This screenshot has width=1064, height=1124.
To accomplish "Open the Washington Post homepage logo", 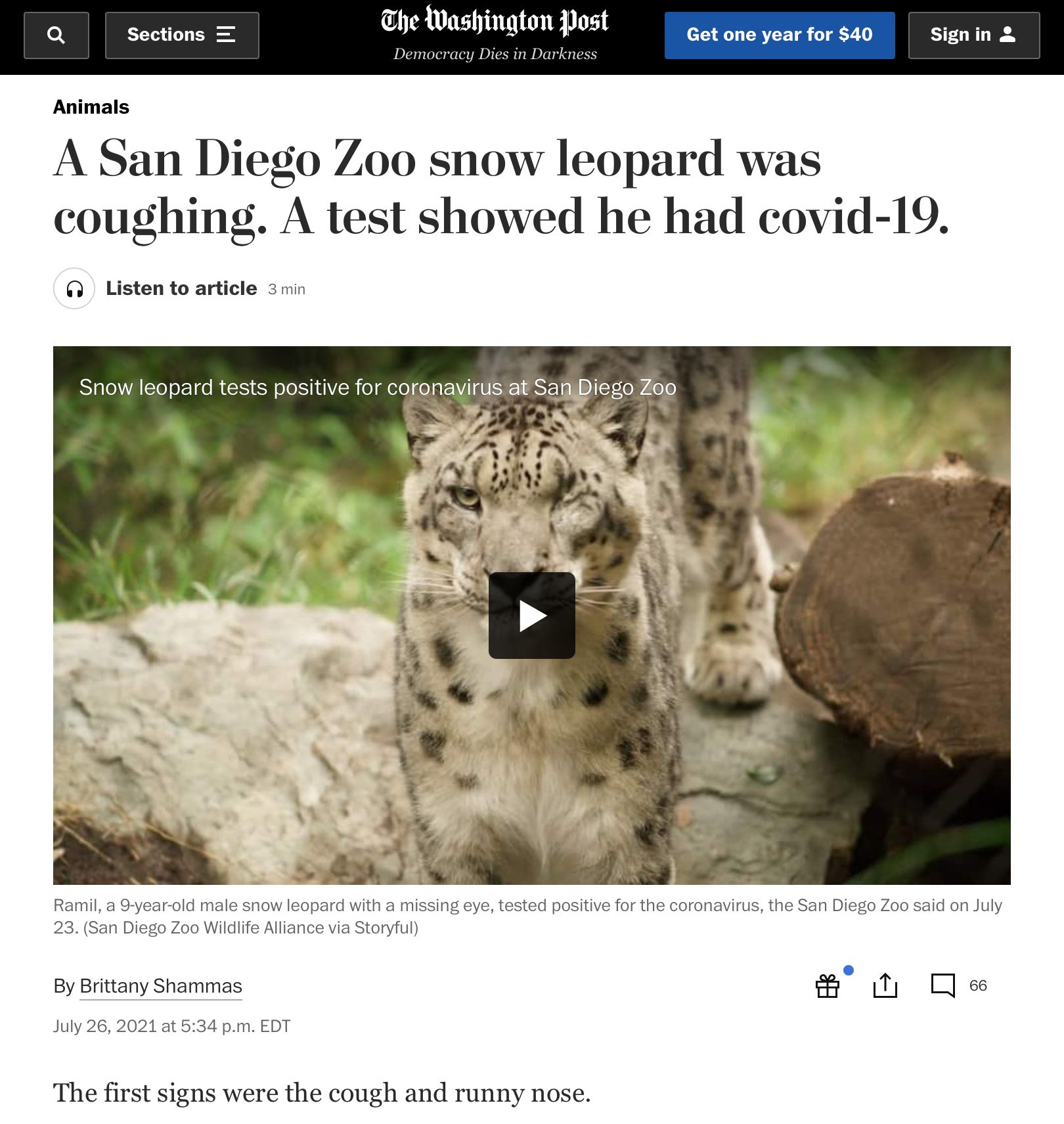I will 495,21.
